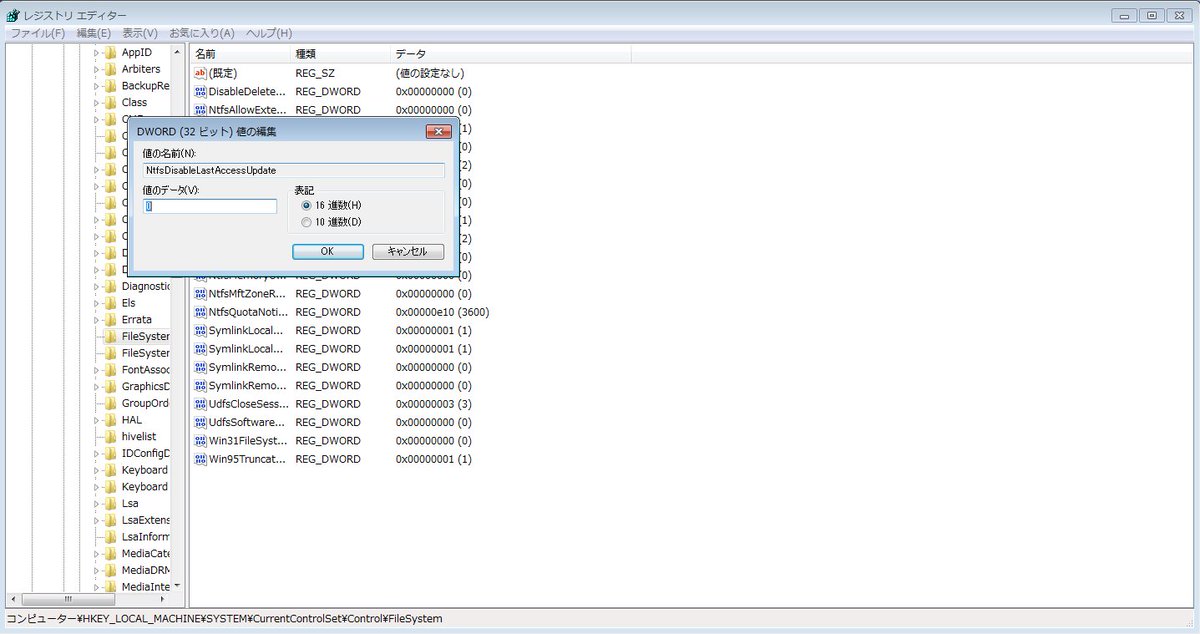Click the Registry Editor title bar icon
This screenshot has height=634, width=1200.
tap(13, 15)
